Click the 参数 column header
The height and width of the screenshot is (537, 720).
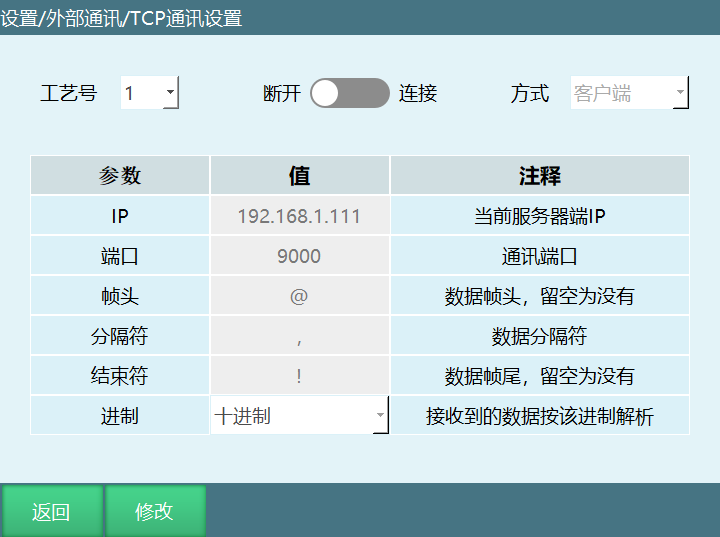[x=120, y=176]
